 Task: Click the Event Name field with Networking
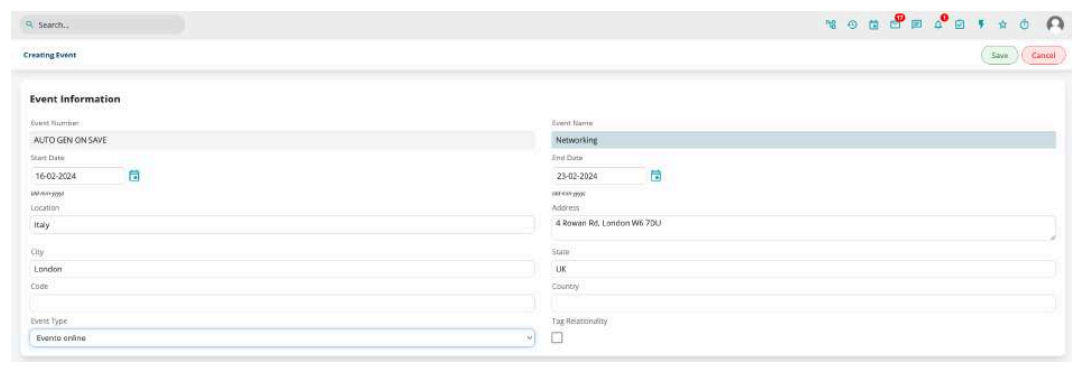(803, 140)
